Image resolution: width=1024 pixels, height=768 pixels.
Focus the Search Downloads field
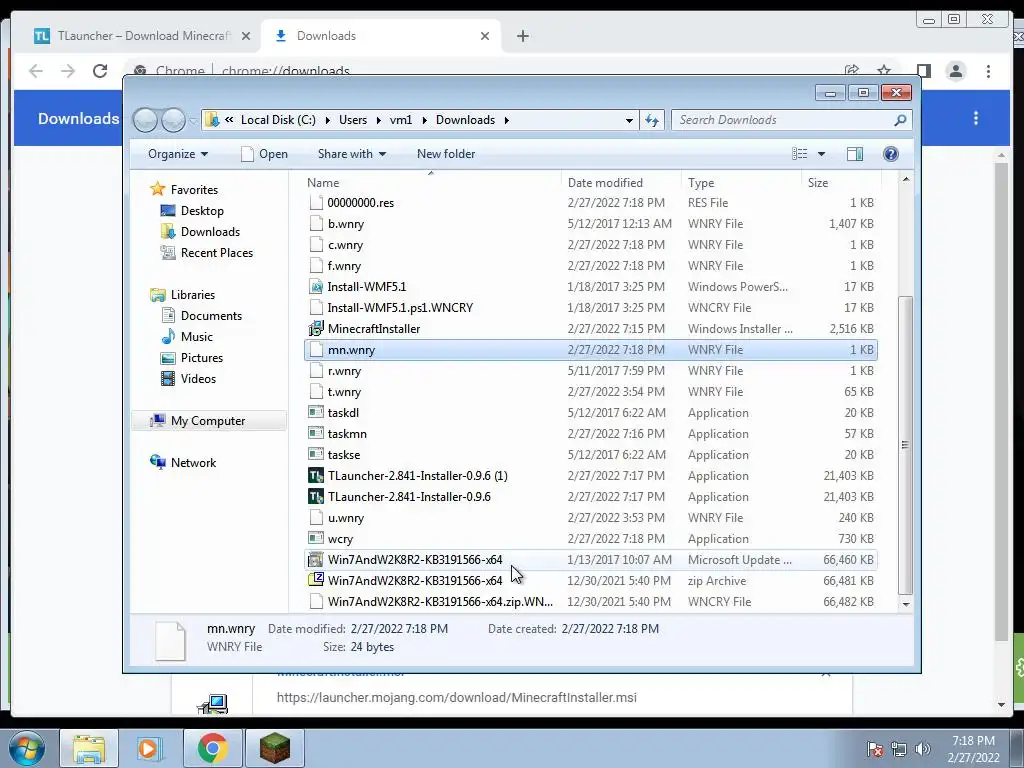(x=784, y=120)
